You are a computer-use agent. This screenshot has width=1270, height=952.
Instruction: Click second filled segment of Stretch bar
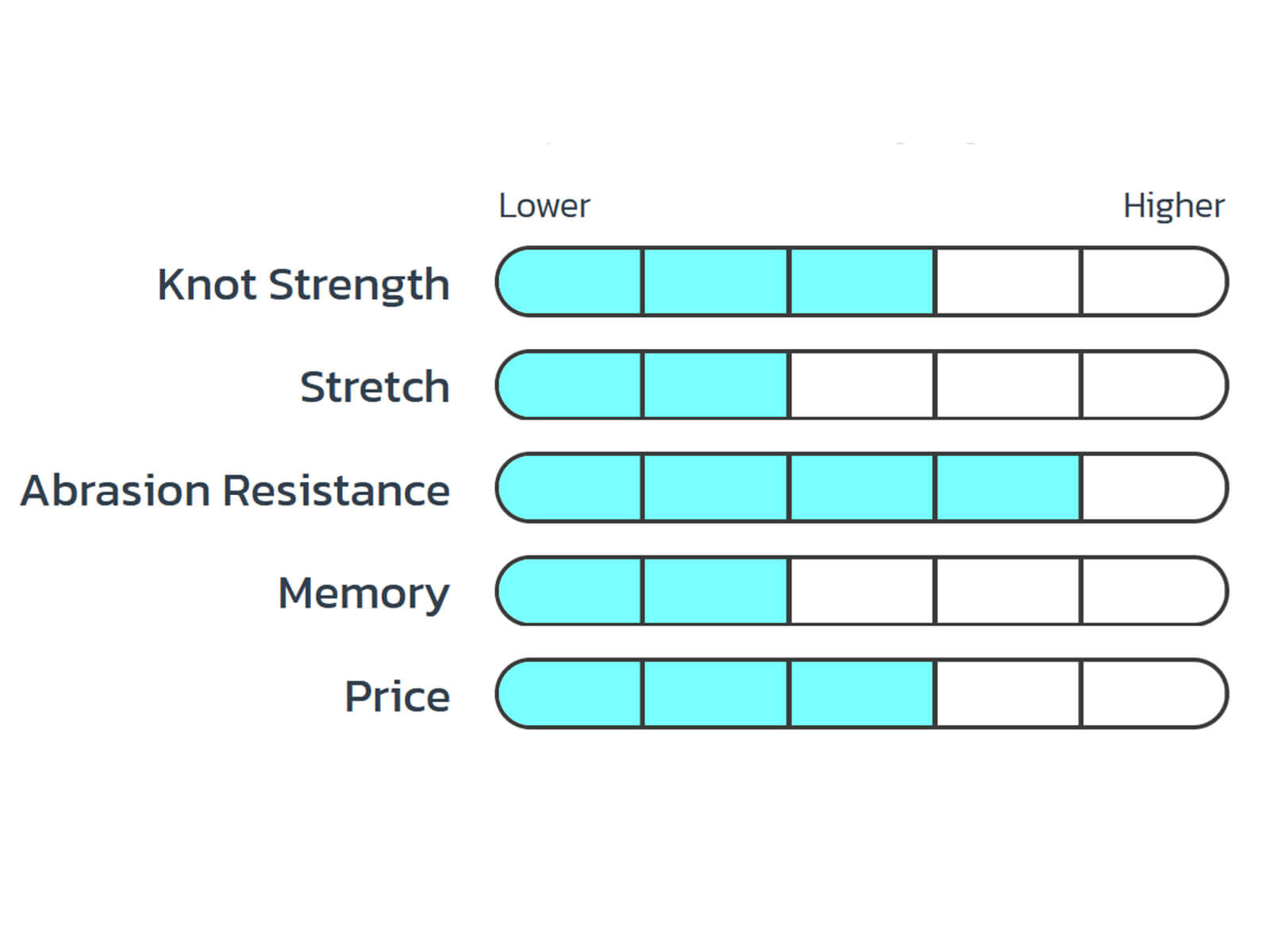(715, 385)
